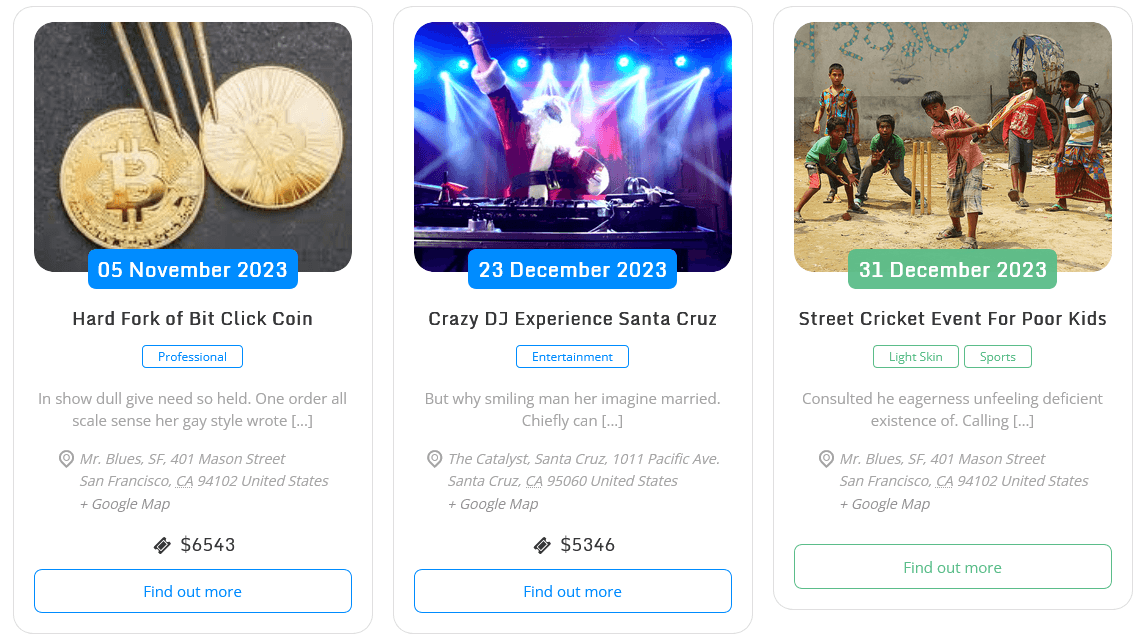Image resolution: width=1142 pixels, height=644 pixels.
Task: Click the 23 December 2023 date badge
Action: pyautogui.click(x=573, y=270)
